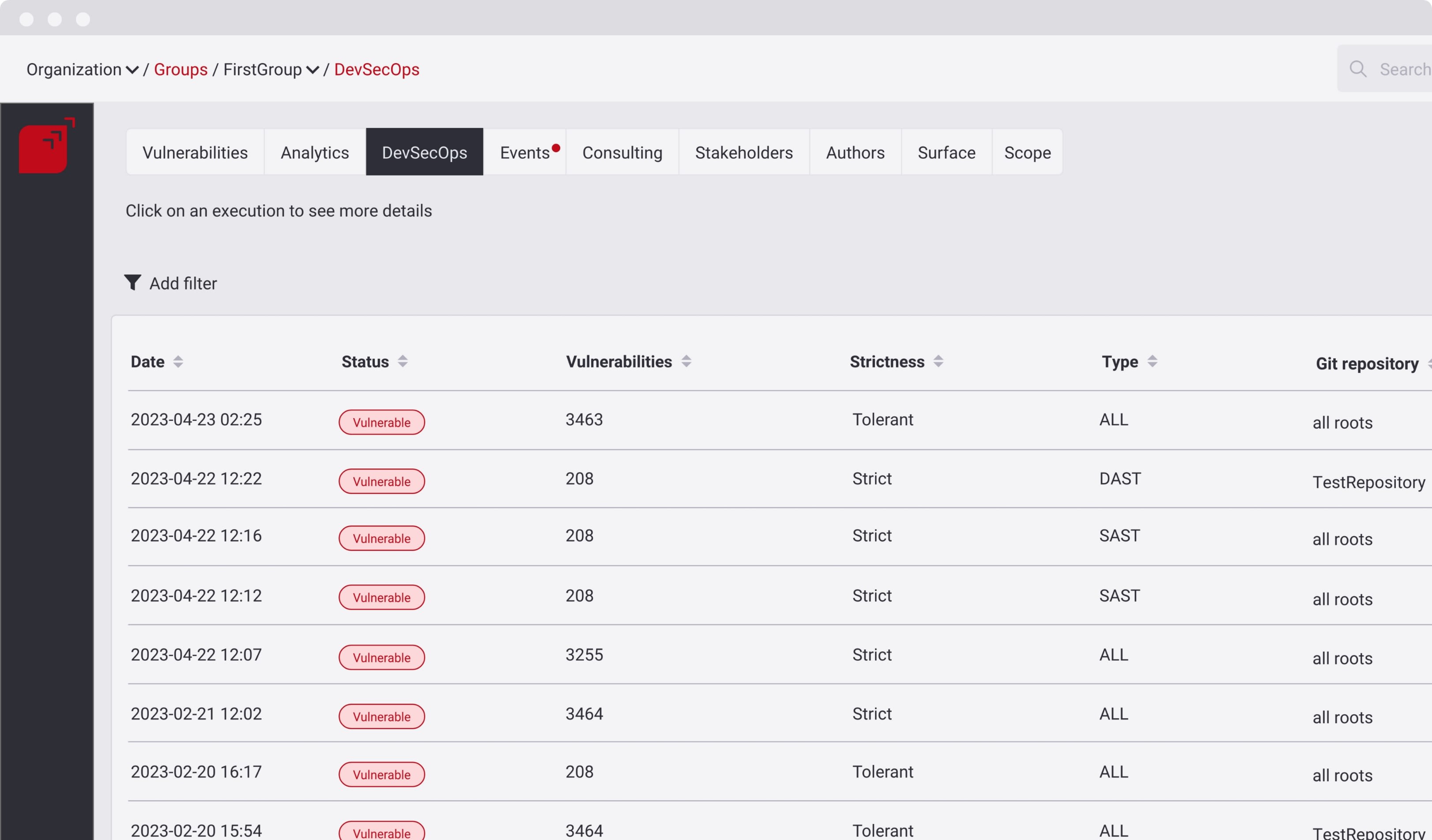Select the Scope tab
The width and height of the screenshot is (1432, 840).
point(1027,152)
